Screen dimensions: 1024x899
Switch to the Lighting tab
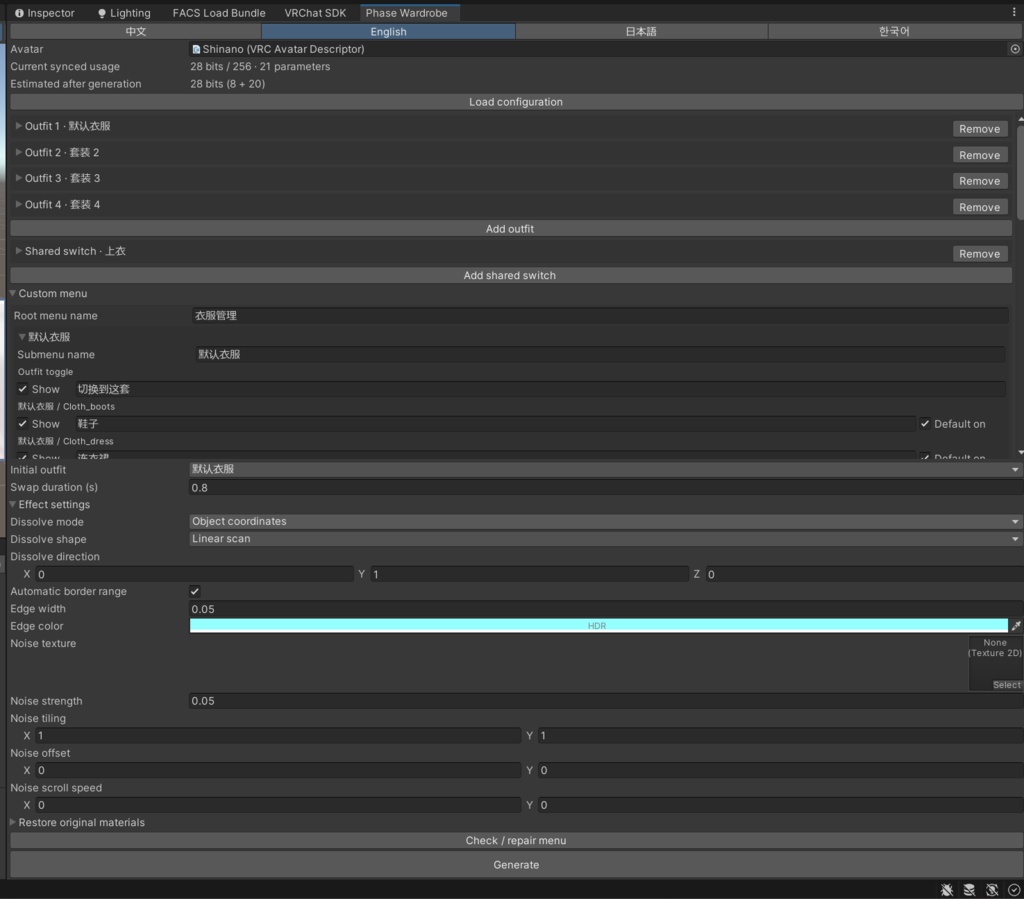pyautogui.click(x=124, y=13)
